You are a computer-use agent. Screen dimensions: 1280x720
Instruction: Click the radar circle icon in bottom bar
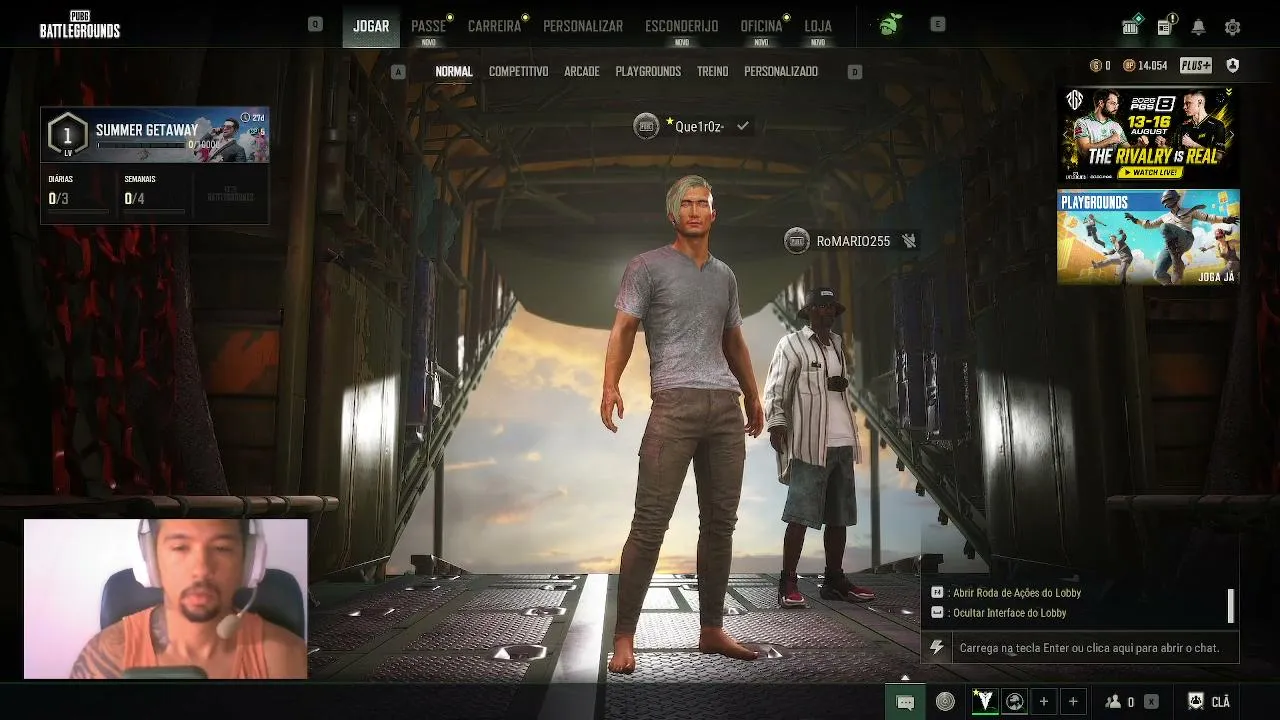click(945, 702)
